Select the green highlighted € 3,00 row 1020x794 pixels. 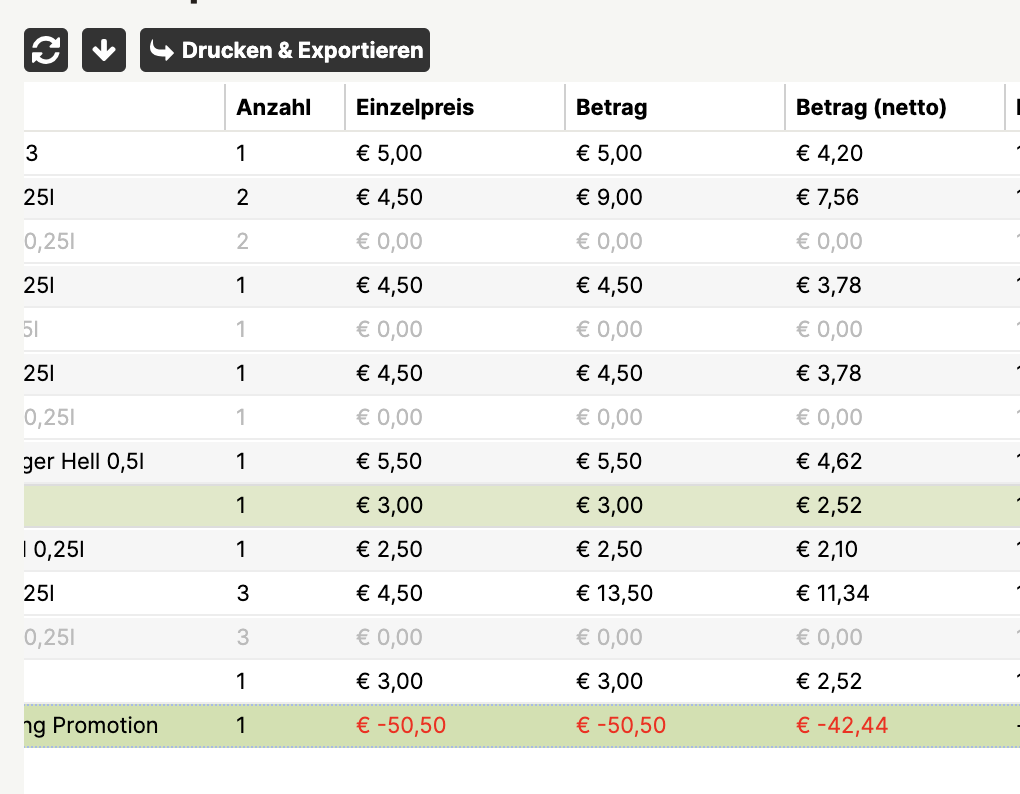pyautogui.click(x=522, y=505)
